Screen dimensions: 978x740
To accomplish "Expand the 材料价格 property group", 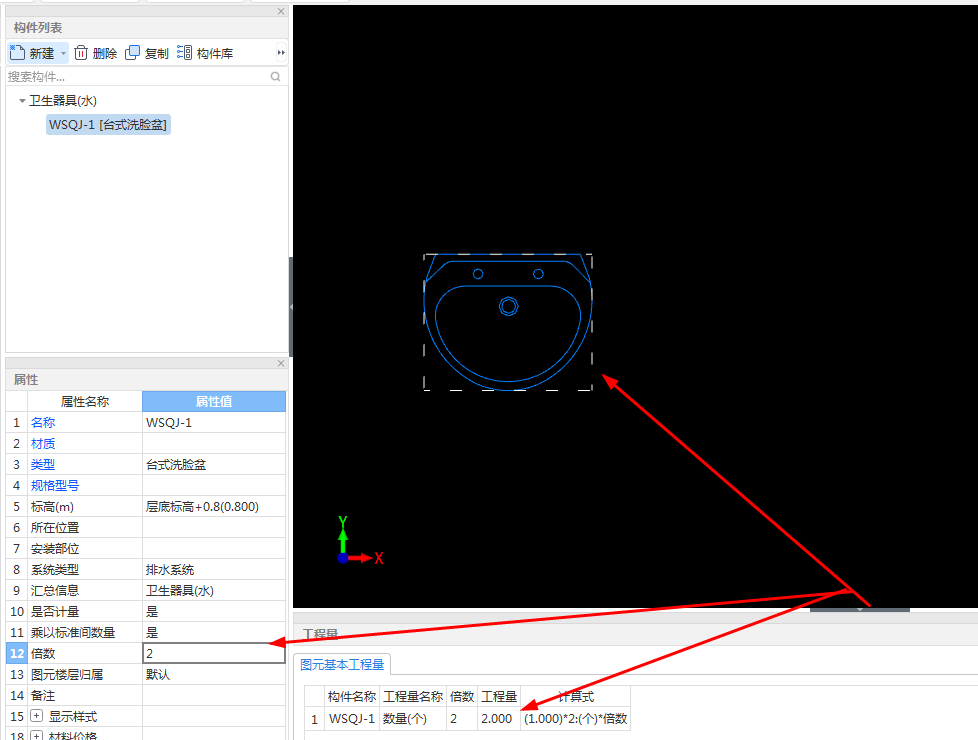I will coord(37,736).
